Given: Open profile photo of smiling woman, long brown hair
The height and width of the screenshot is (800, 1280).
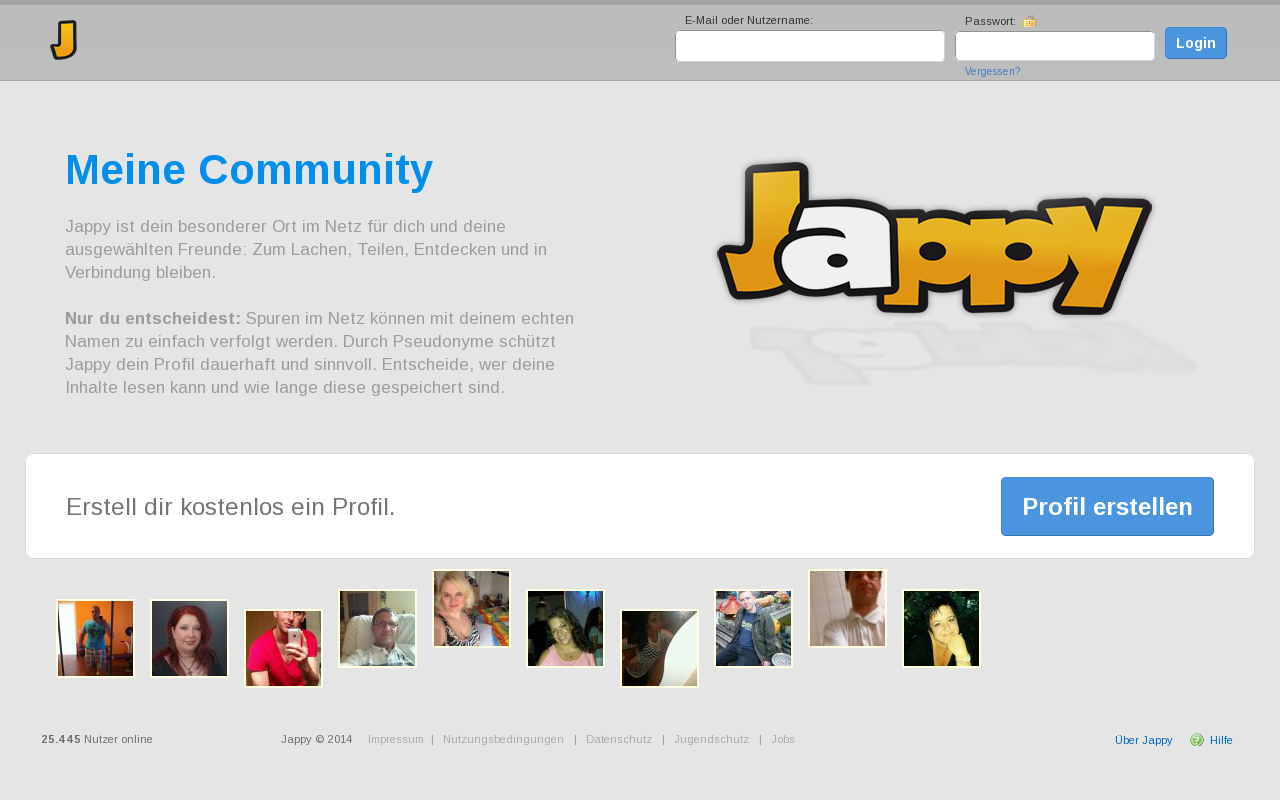Looking at the screenshot, I should coord(565,628).
